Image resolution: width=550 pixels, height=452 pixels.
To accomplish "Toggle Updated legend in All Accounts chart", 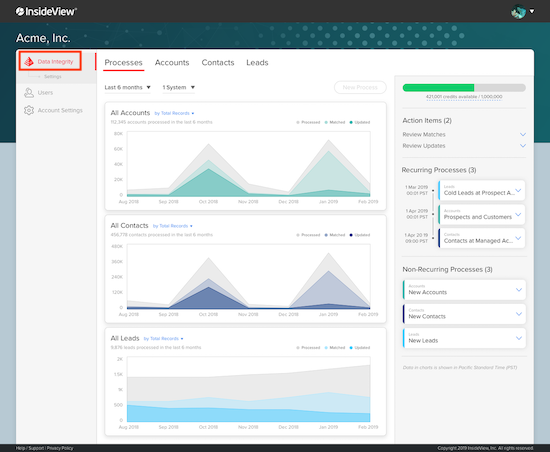I will click(x=360, y=122).
